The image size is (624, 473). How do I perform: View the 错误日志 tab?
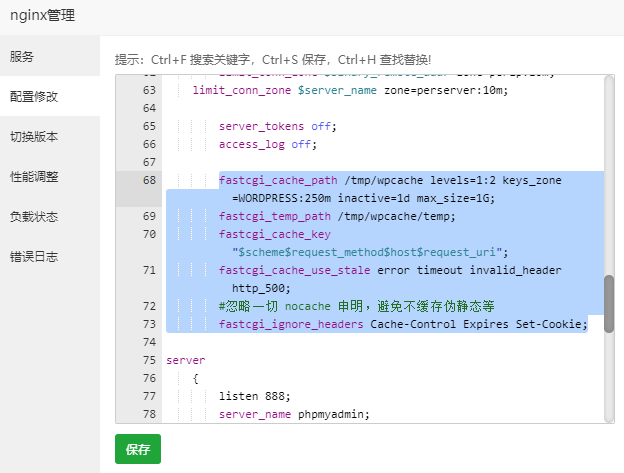tap(34, 257)
